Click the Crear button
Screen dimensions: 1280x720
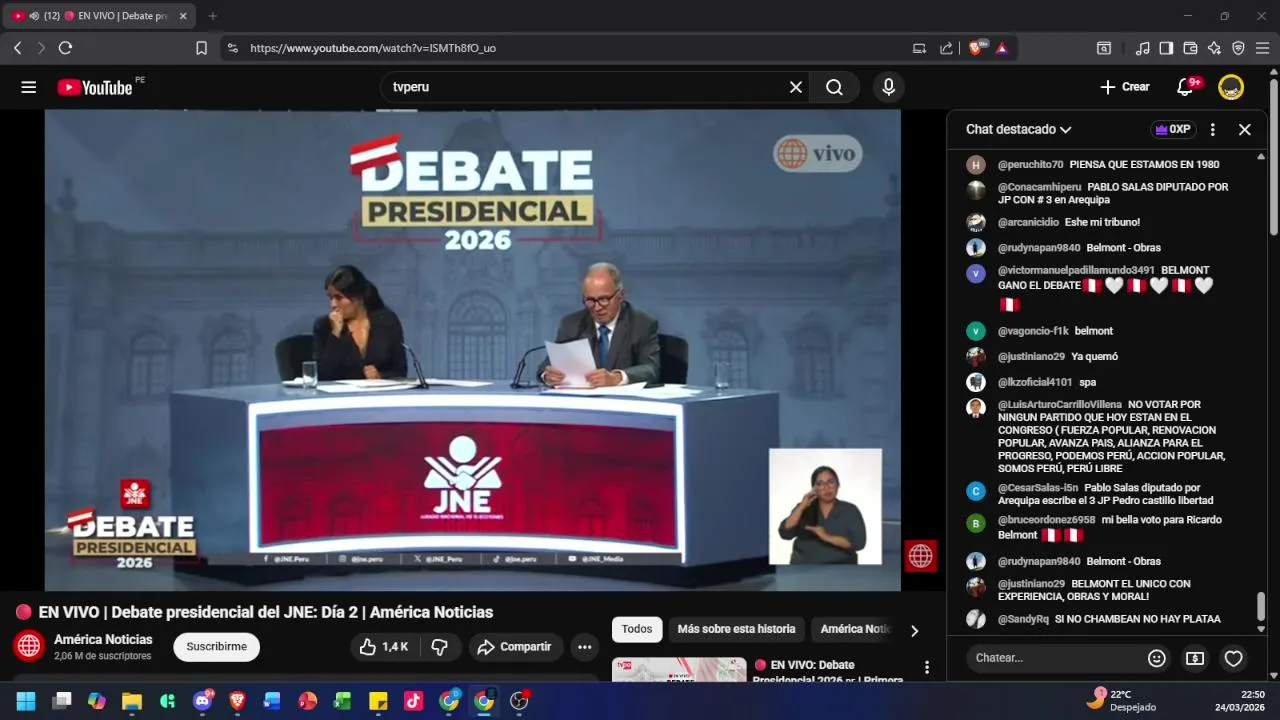click(1125, 87)
